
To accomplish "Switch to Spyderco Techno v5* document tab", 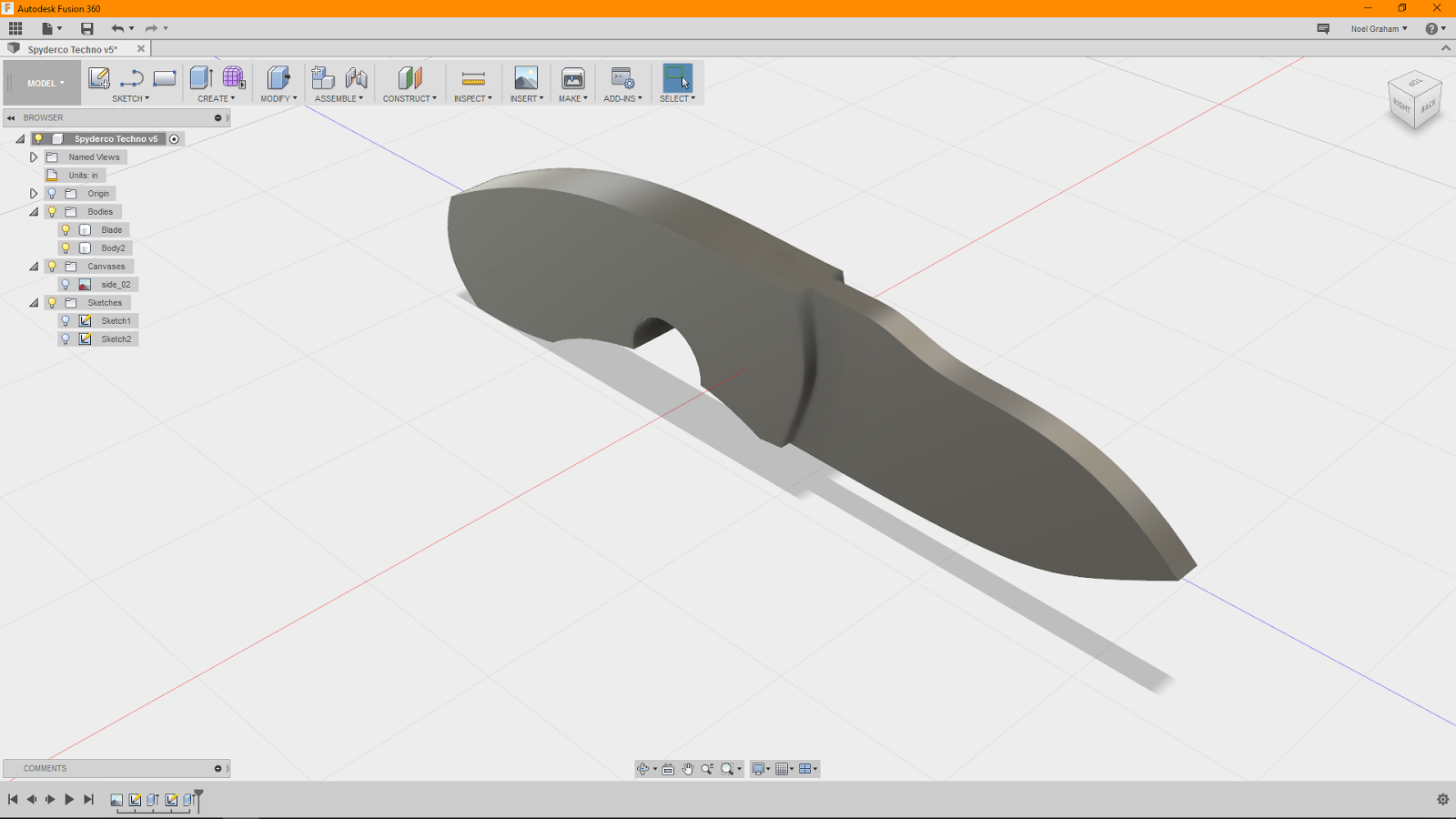I will 73,49.
